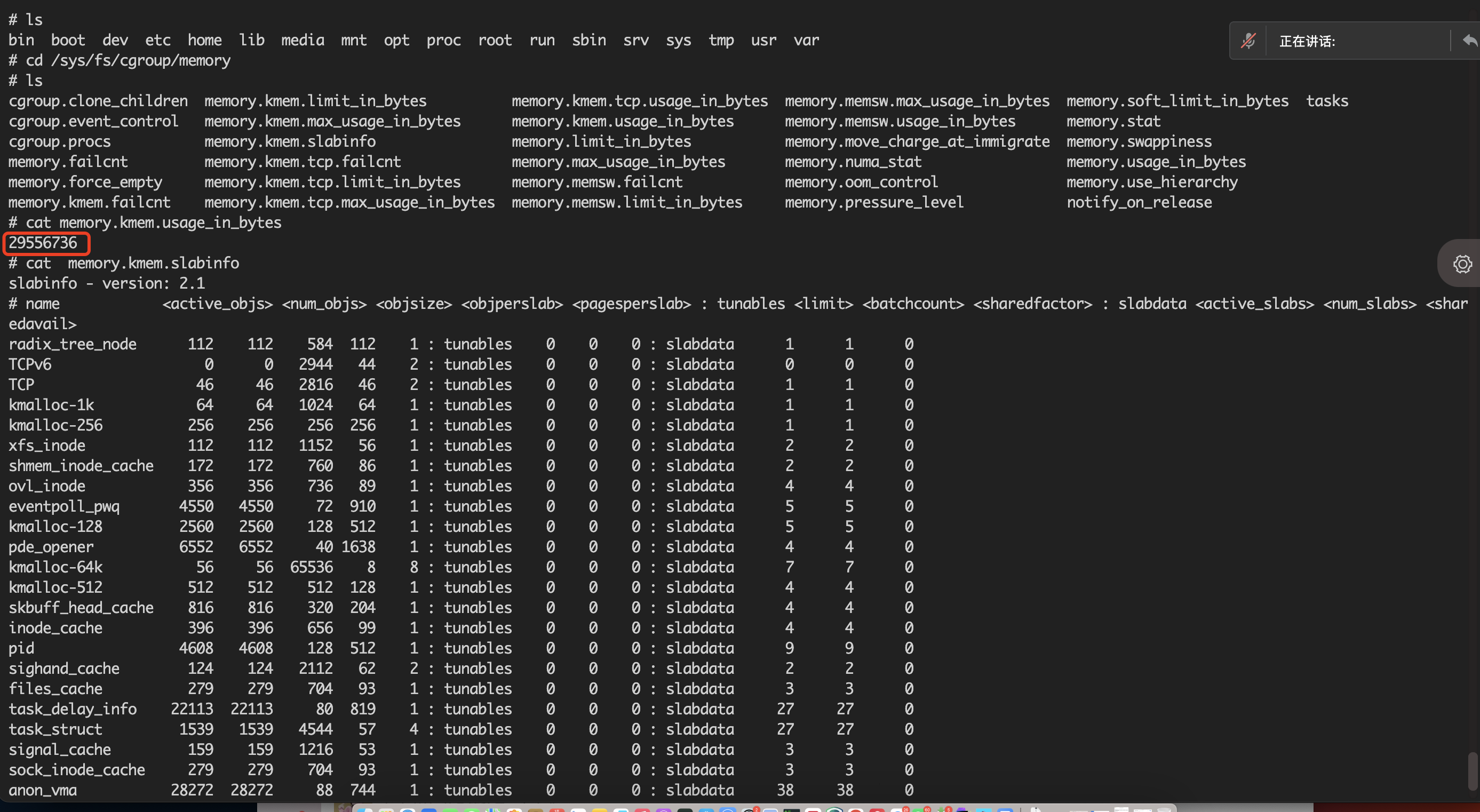Click the 'memory.force_empty' file name

[x=85, y=182]
